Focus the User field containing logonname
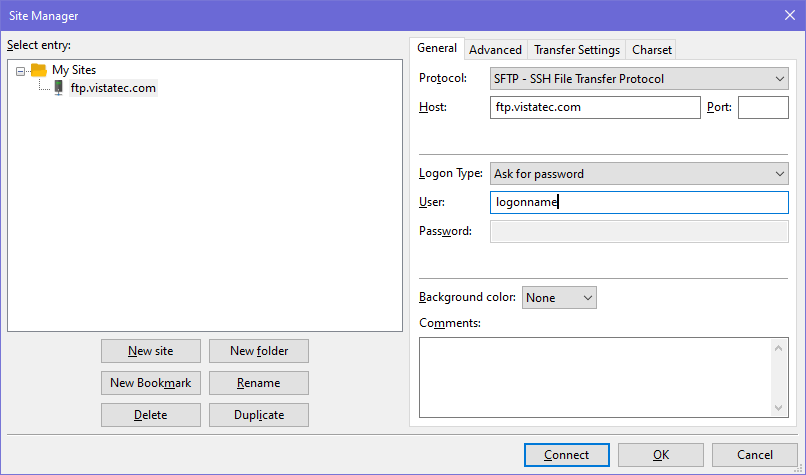806x475 pixels. coord(639,203)
